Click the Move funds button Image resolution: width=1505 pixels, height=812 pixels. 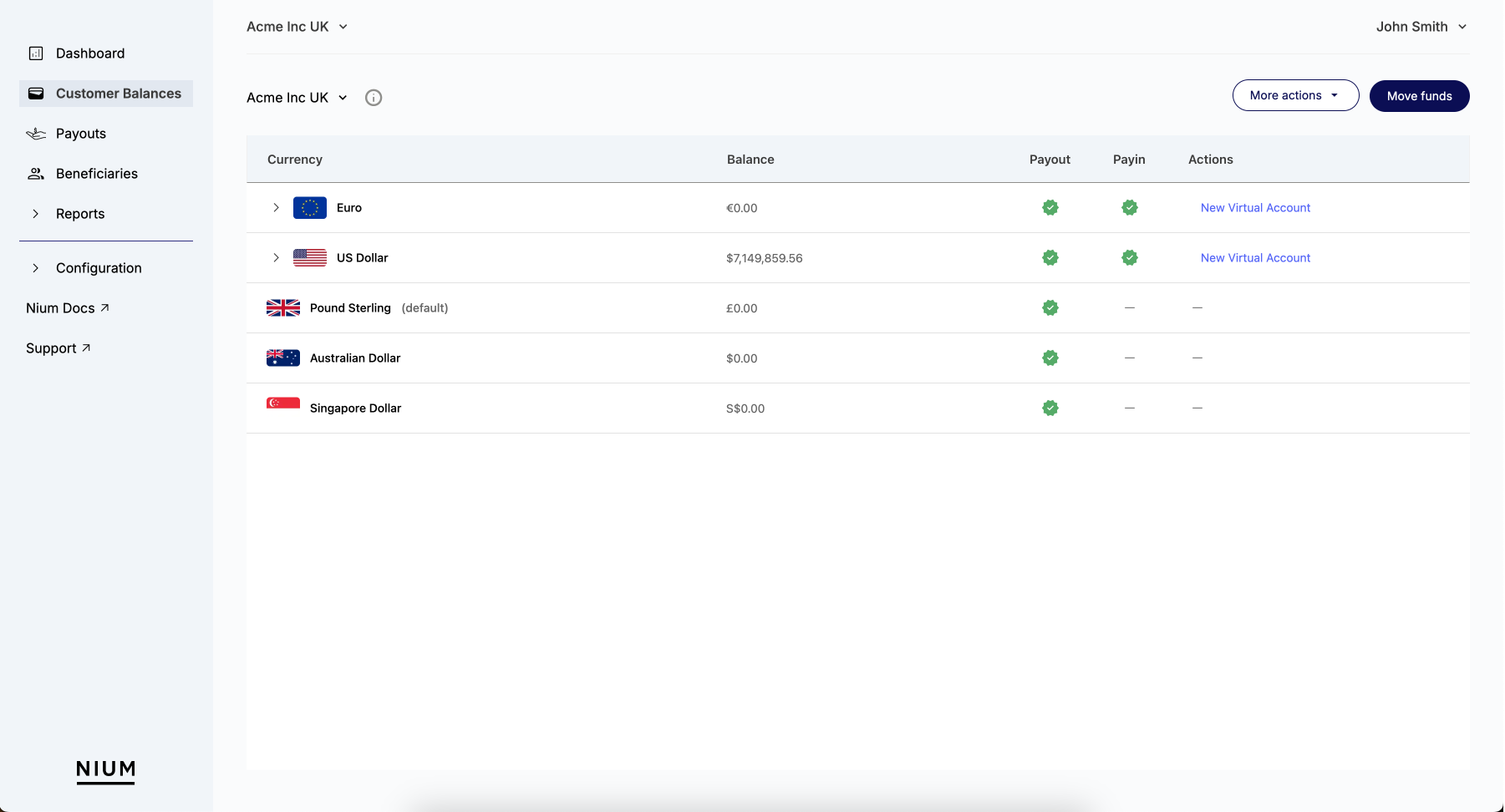(x=1418, y=96)
